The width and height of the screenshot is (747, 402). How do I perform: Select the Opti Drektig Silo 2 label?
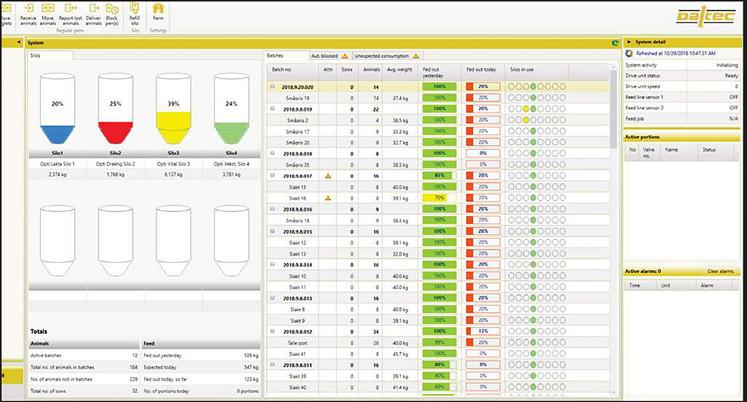point(116,164)
